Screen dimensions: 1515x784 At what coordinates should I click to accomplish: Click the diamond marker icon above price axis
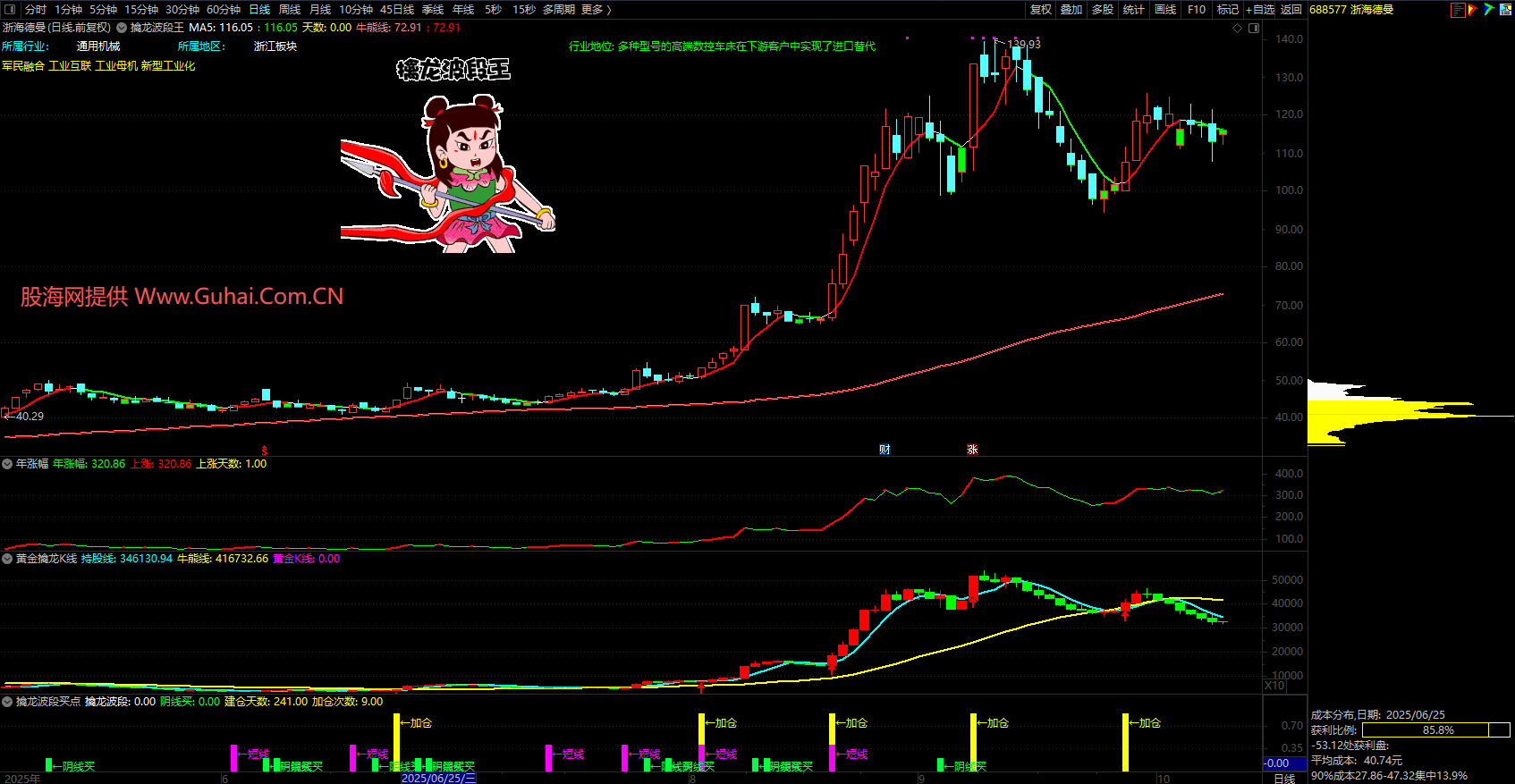(1238, 28)
